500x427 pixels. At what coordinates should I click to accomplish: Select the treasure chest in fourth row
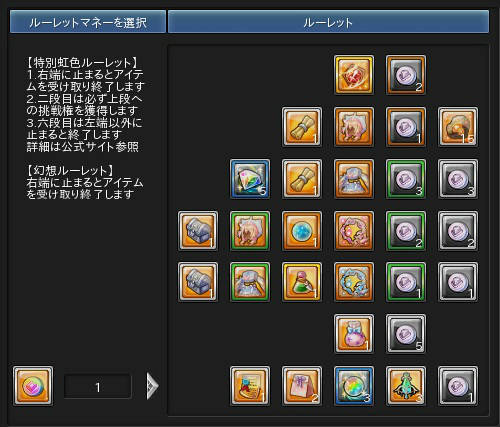[x=198, y=231]
